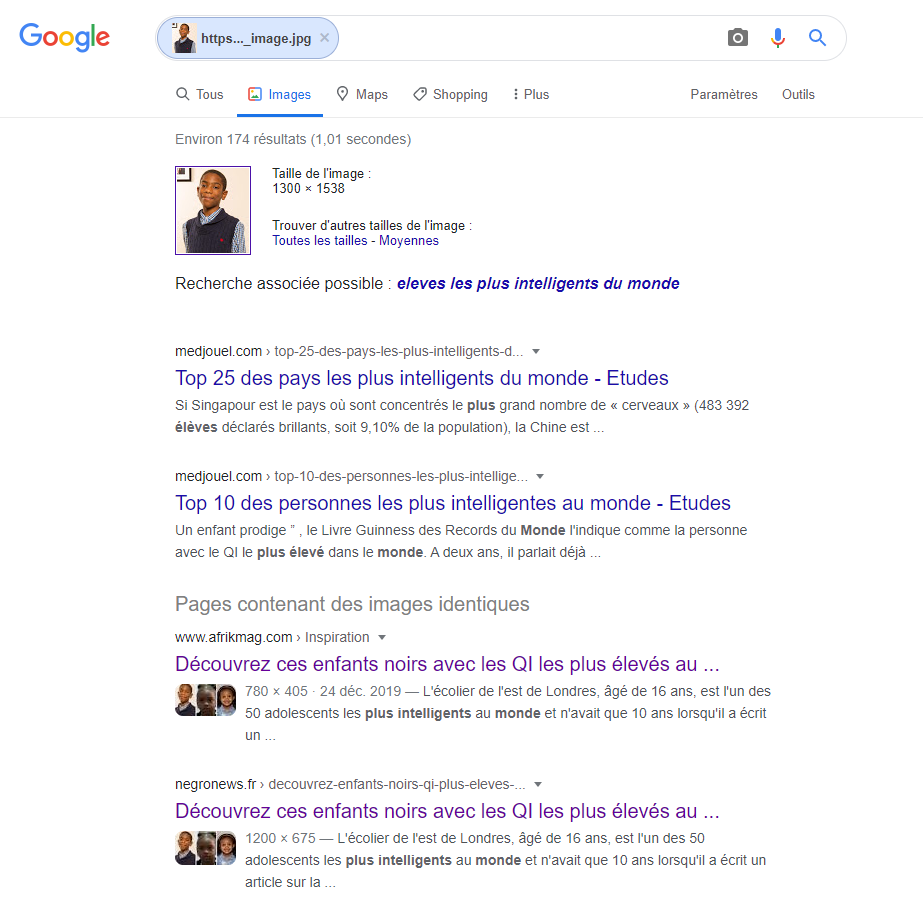Click the afrikmag result thumbnail strip
Screen dimensions: 923x913
point(205,700)
